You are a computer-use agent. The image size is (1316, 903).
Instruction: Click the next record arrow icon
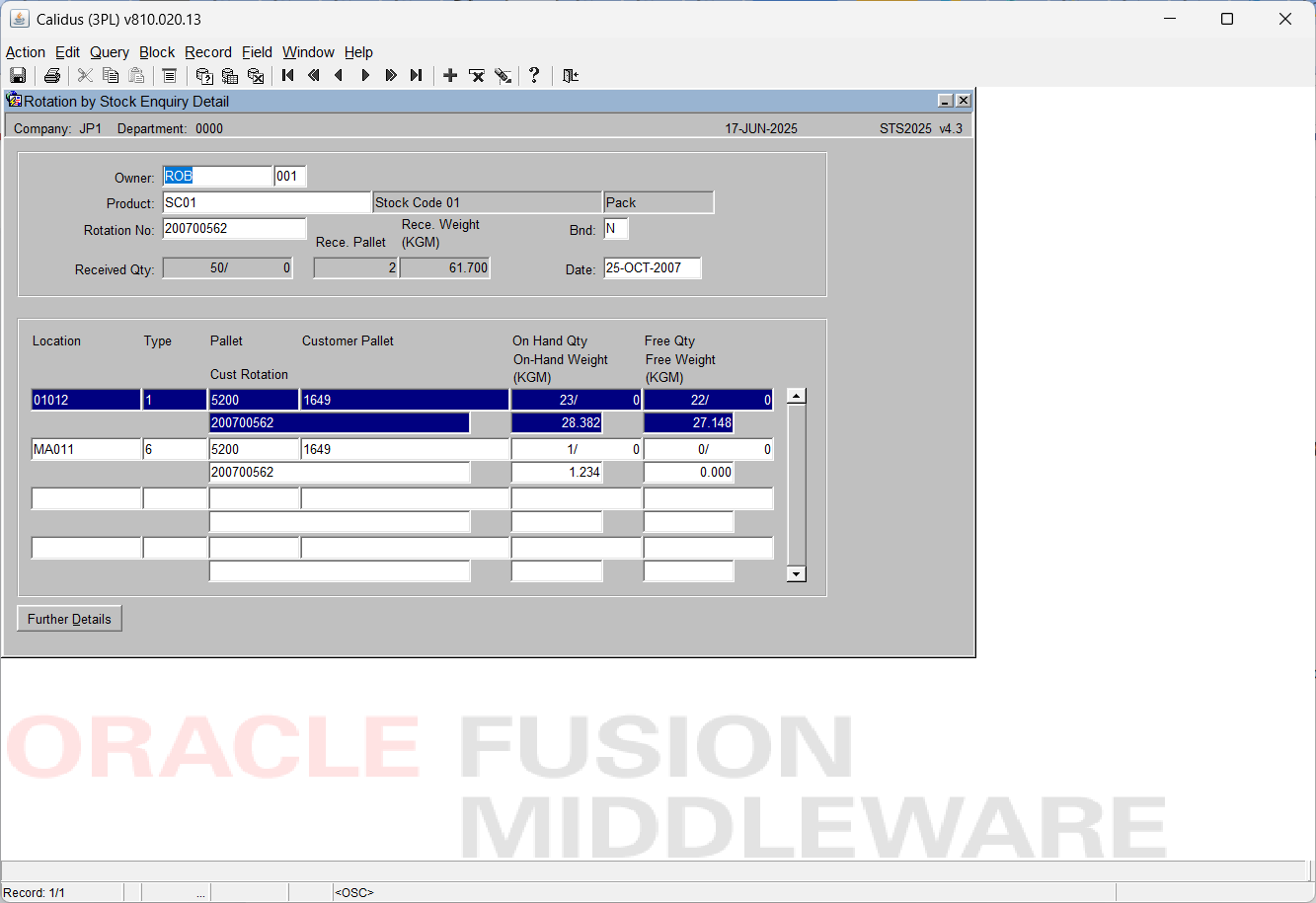click(365, 76)
